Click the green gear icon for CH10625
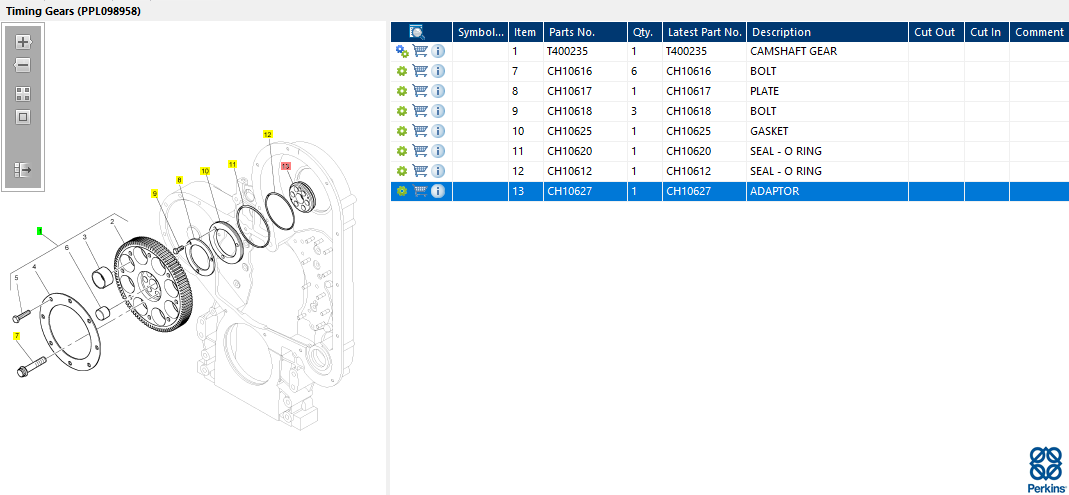 click(402, 131)
